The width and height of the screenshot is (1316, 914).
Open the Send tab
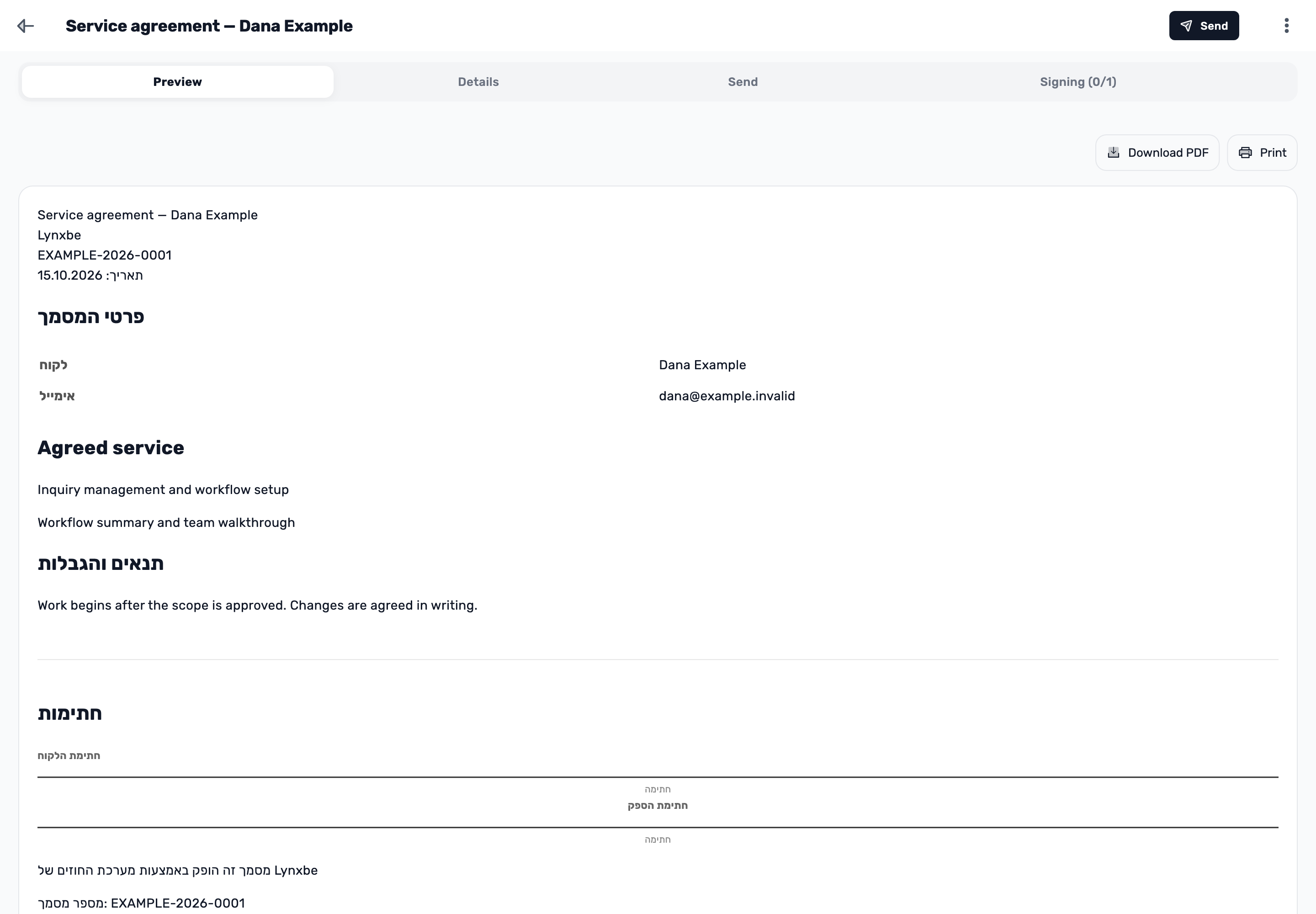click(x=743, y=82)
